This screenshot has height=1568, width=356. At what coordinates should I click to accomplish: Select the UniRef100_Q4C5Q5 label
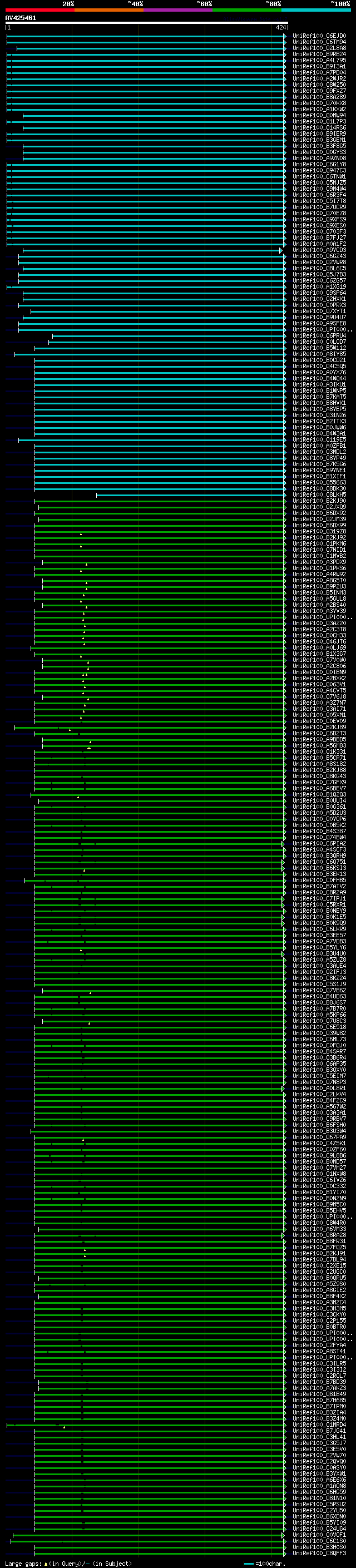click(319, 366)
